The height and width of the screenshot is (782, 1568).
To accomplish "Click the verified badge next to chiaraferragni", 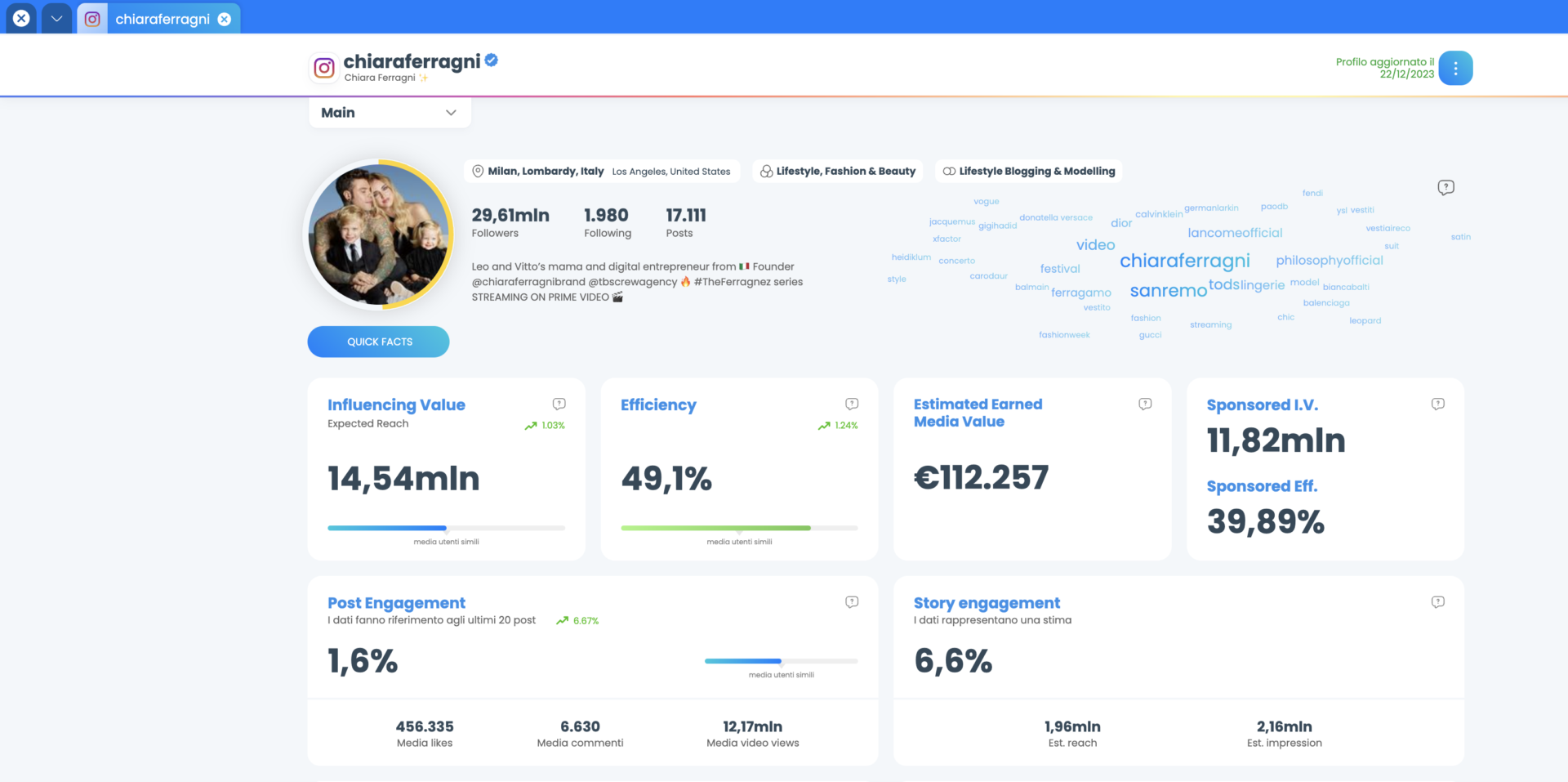I will tap(492, 60).
